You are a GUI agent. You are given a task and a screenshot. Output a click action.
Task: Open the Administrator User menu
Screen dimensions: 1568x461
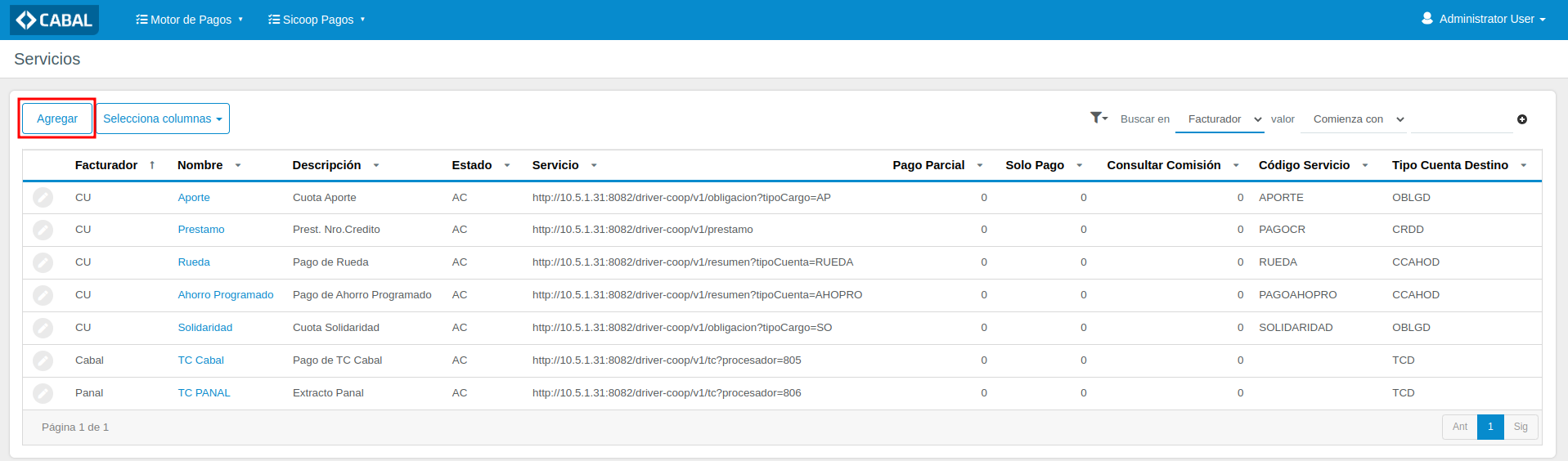1483,19
